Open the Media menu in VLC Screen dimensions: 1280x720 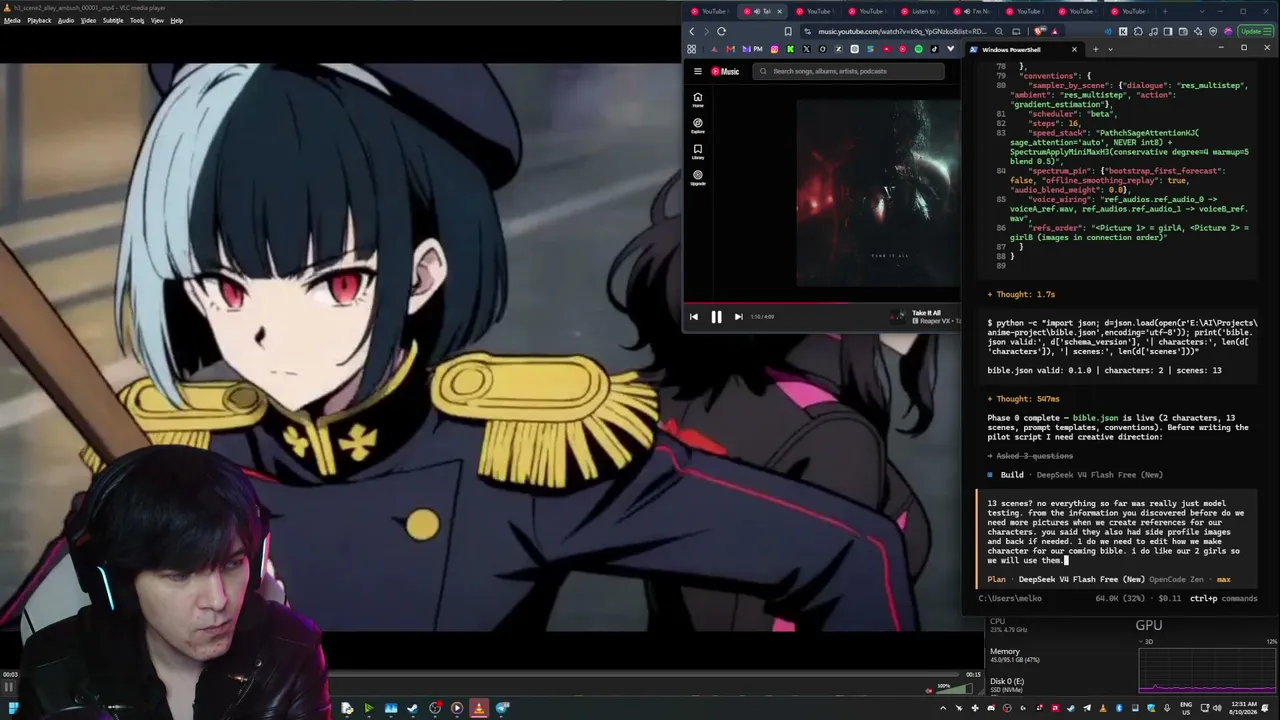tap(12, 20)
